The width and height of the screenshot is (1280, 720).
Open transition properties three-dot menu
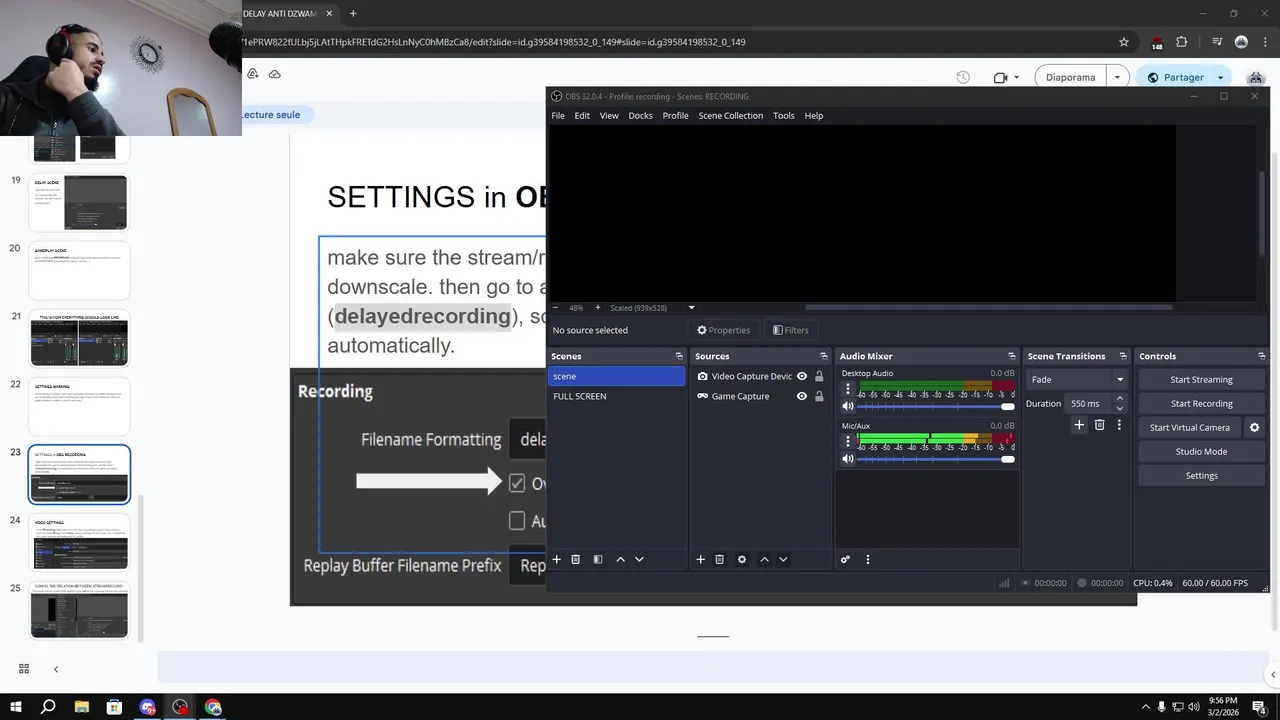click(1119, 425)
